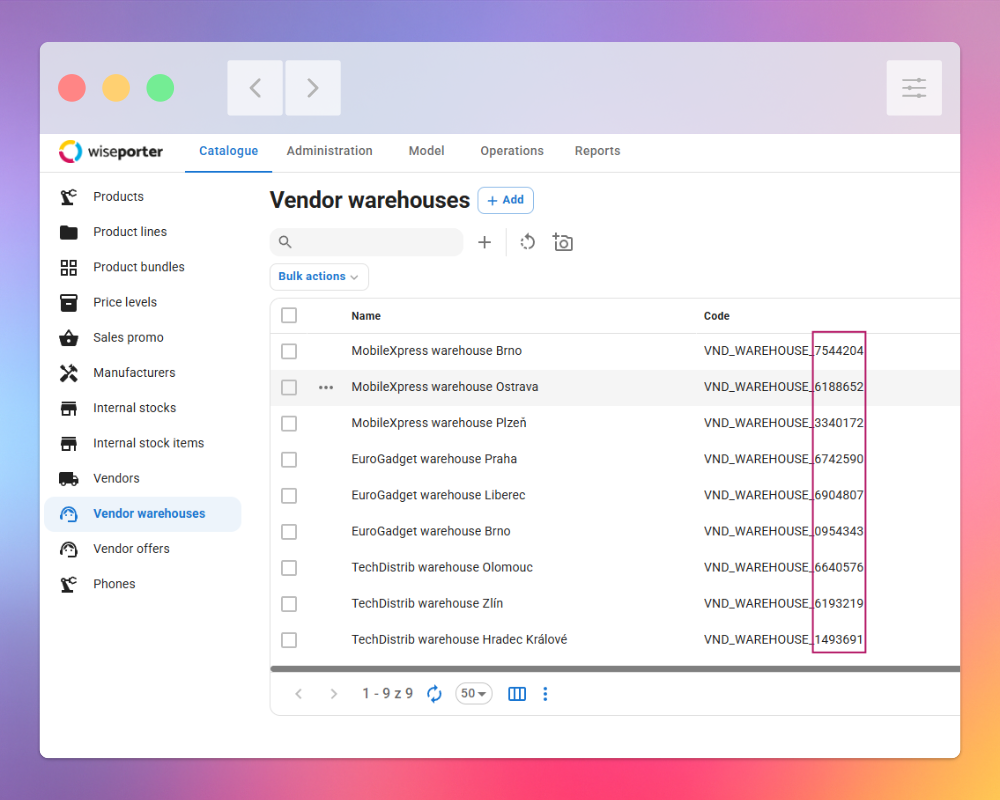The height and width of the screenshot is (800, 1000).
Task: Click code VND_WAREHOUSE_7544204
Action: [x=783, y=351]
